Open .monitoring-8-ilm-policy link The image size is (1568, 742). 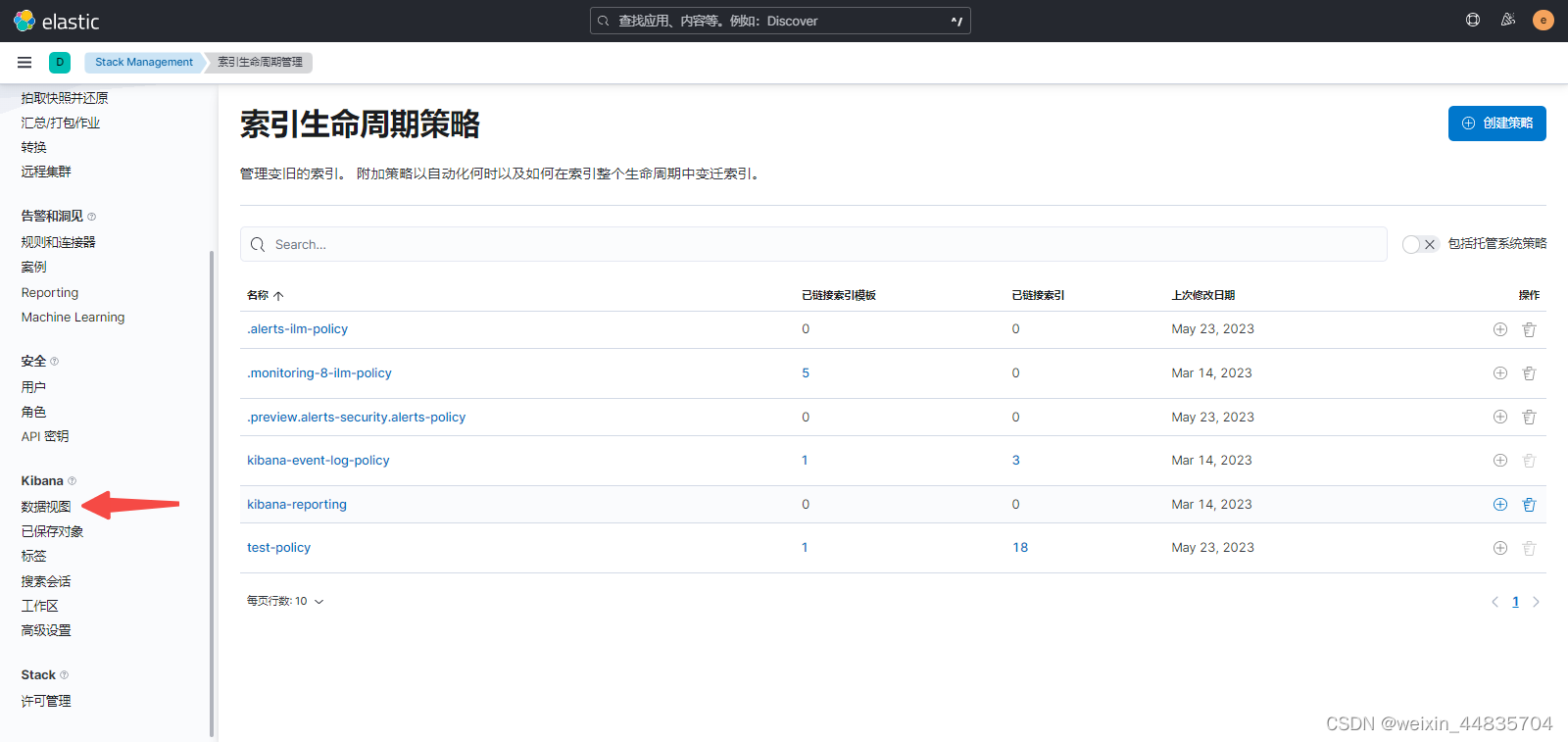(319, 373)
